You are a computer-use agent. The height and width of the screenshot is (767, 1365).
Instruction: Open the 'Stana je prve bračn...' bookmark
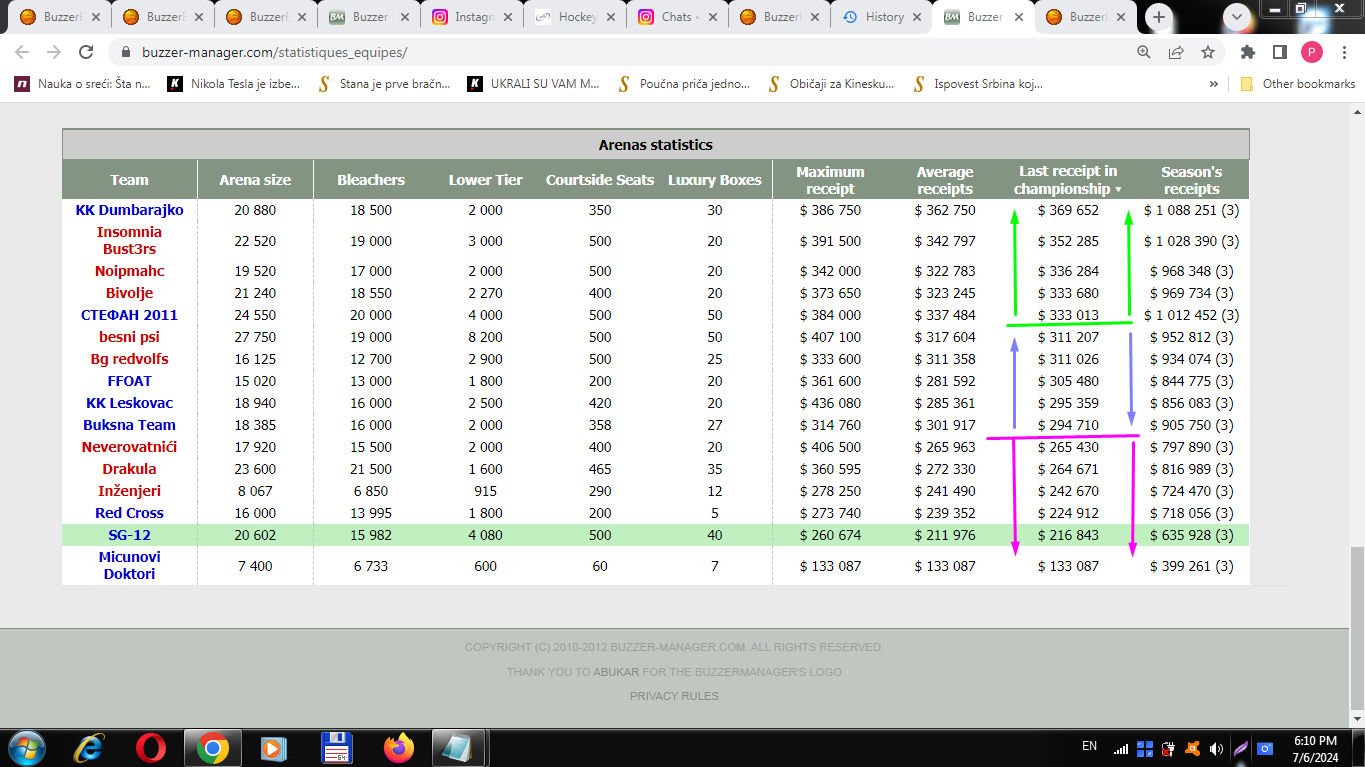[x=384, y=84]
